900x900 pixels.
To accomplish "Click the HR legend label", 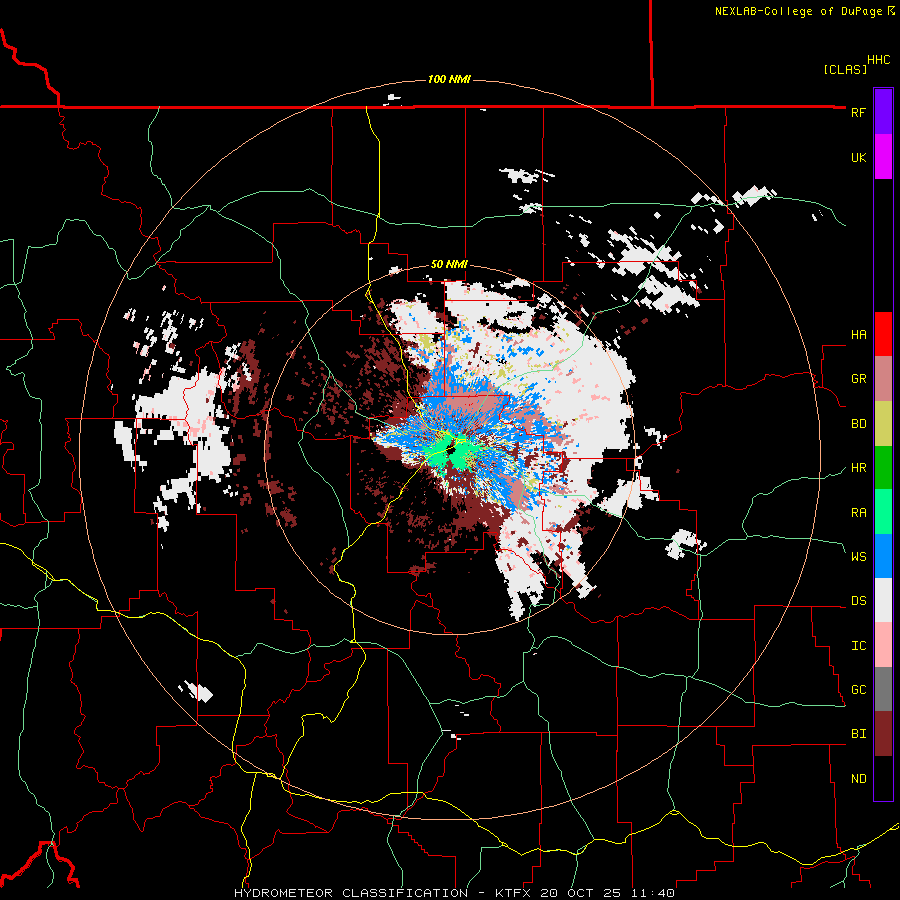I will (x=858, y=468).
